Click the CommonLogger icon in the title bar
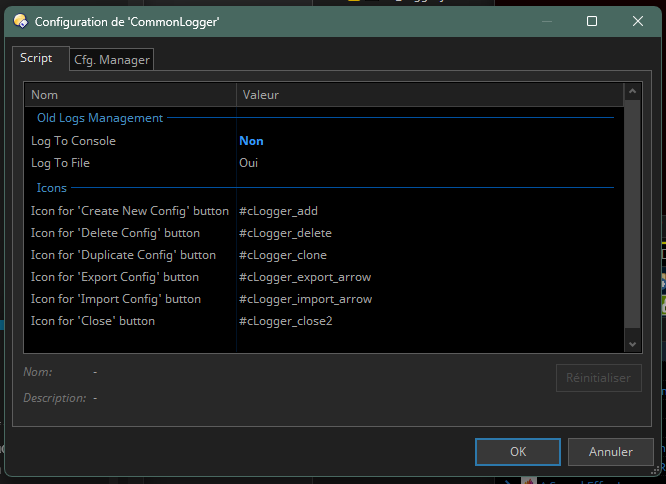 (x=20, y=21)
